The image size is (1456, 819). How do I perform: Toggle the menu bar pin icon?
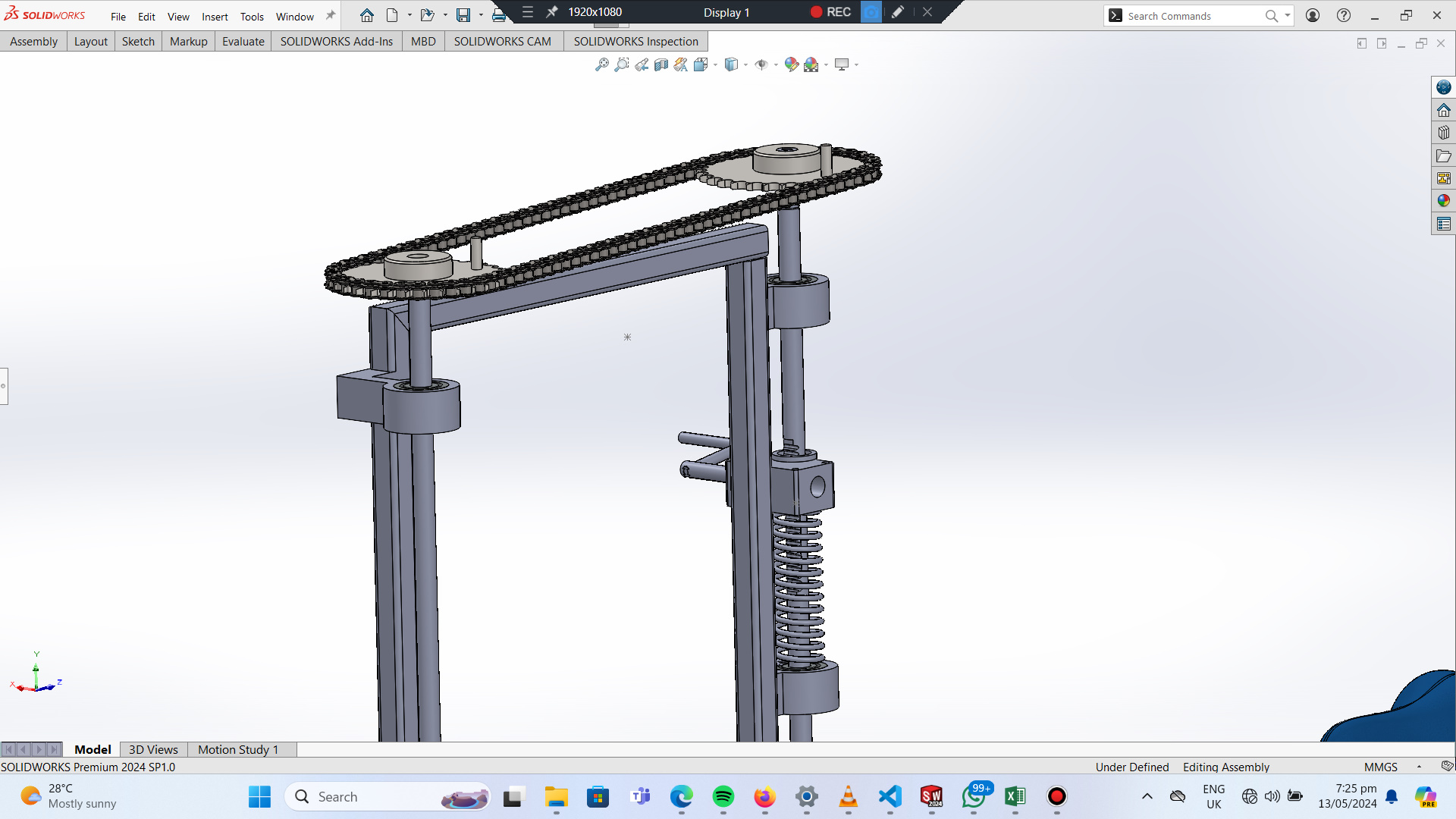tap(331, 16)
